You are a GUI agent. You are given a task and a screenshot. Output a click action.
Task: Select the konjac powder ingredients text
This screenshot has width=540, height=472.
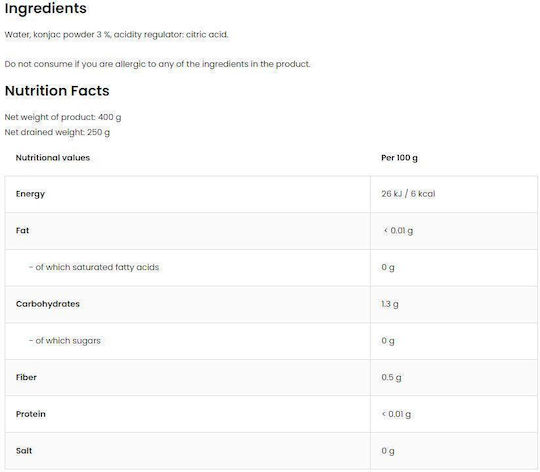click(x=116, y=35)
